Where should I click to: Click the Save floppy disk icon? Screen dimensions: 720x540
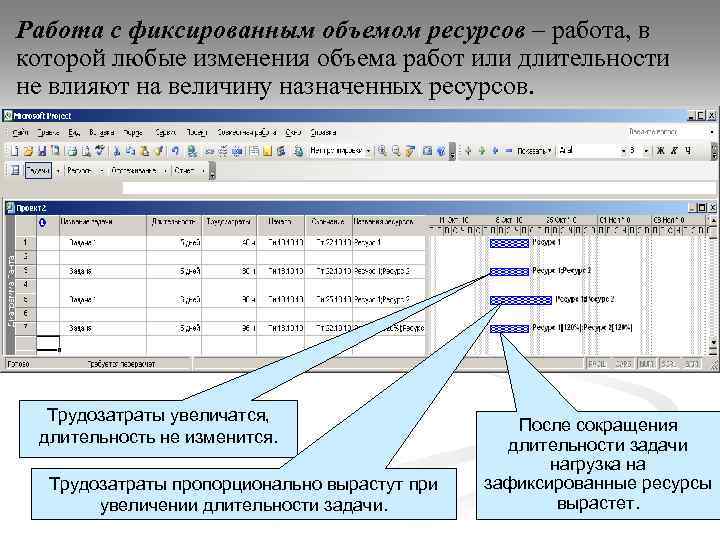42,151
